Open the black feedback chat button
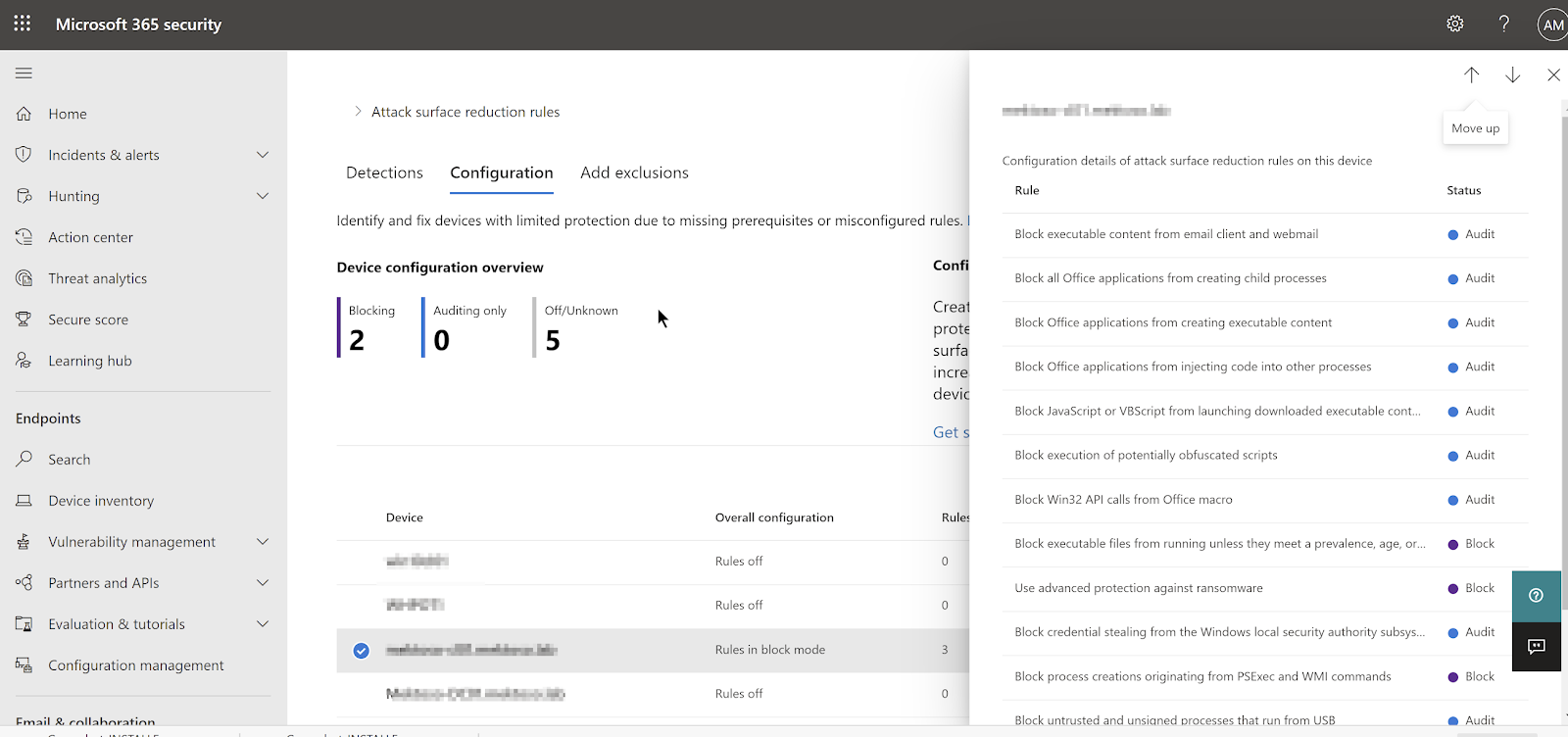 (x=1537, y=646)
